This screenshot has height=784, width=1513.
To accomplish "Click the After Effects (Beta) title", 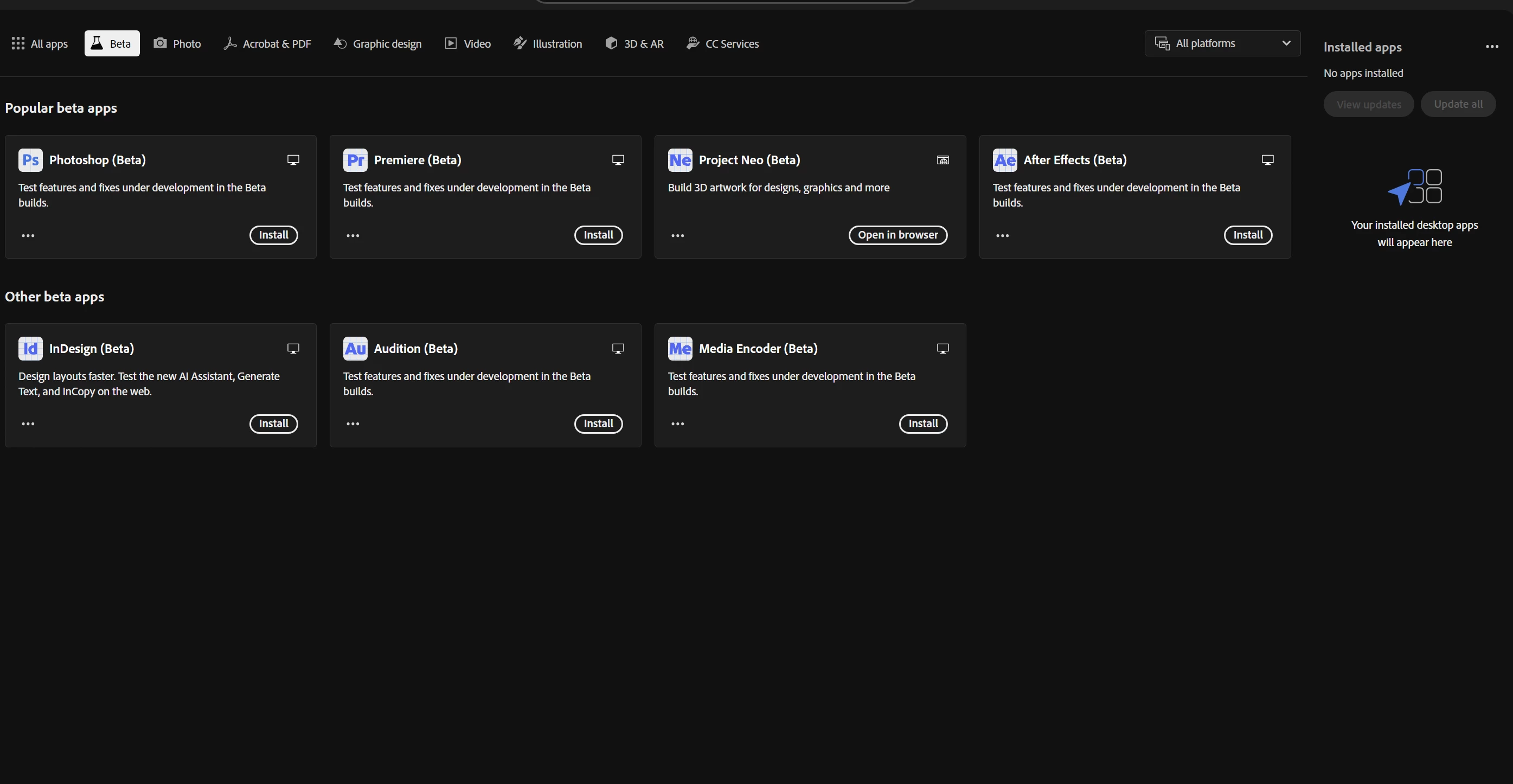I will (x=1075, y=160).
